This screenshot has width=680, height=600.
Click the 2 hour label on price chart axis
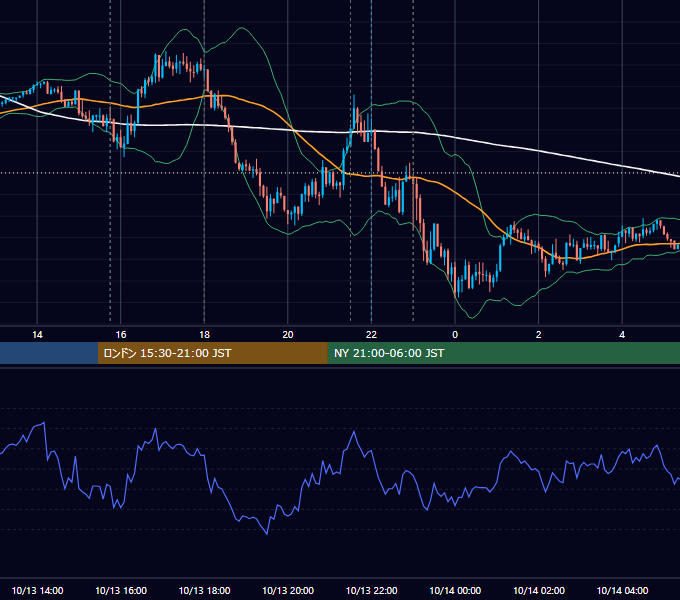[539, 335]
